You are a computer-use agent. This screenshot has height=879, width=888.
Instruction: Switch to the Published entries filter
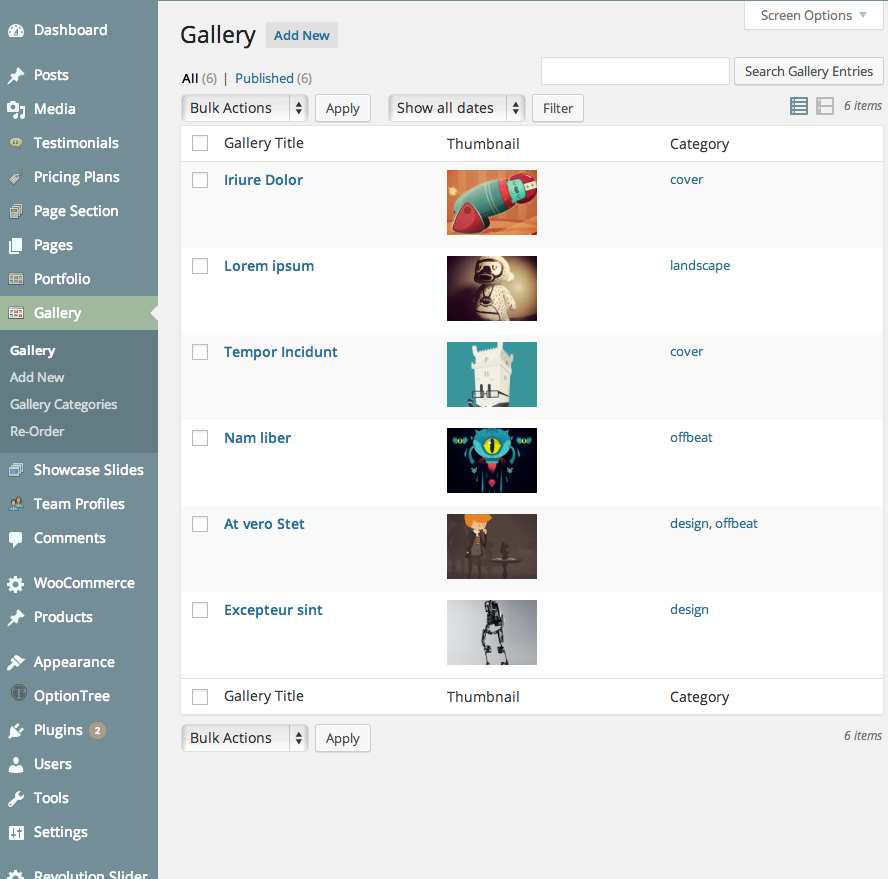pyautogui.click(x=265, y=78)
